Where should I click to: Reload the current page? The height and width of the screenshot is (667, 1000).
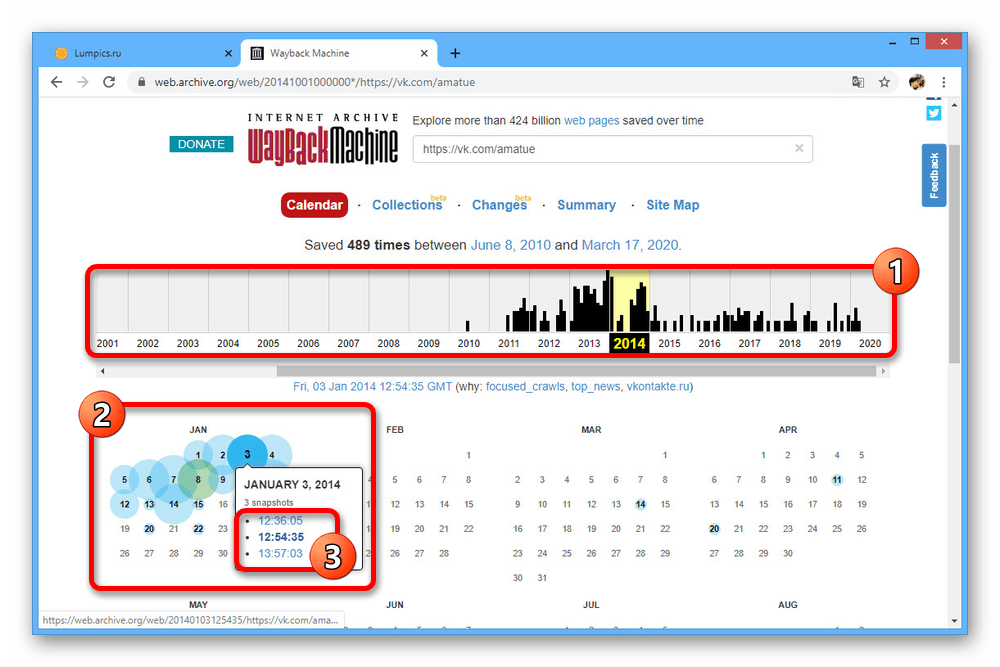[109, 82]
